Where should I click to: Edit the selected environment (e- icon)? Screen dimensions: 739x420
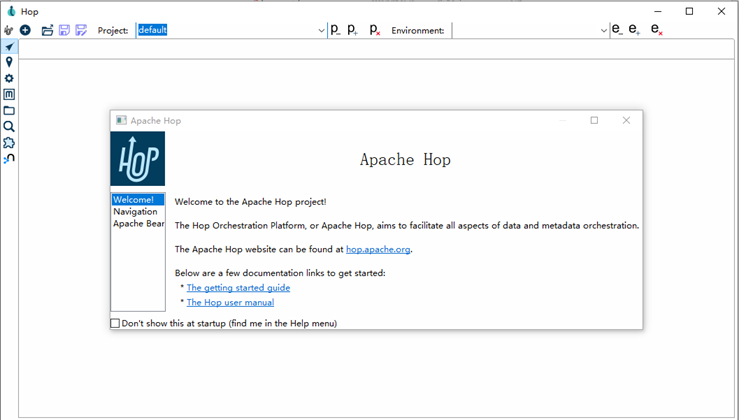pos(617,29)
